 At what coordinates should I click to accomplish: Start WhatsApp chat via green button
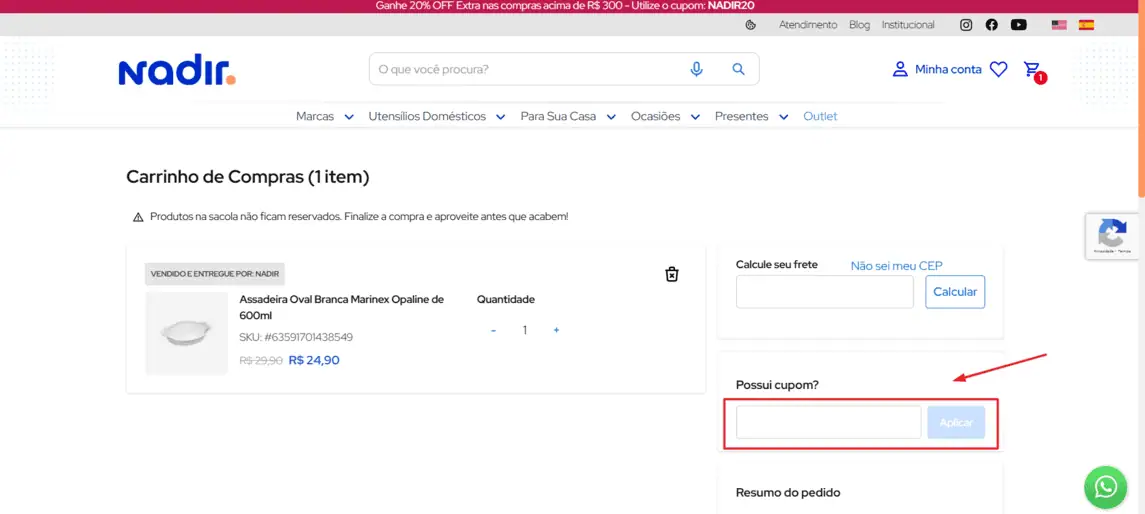1105,486
